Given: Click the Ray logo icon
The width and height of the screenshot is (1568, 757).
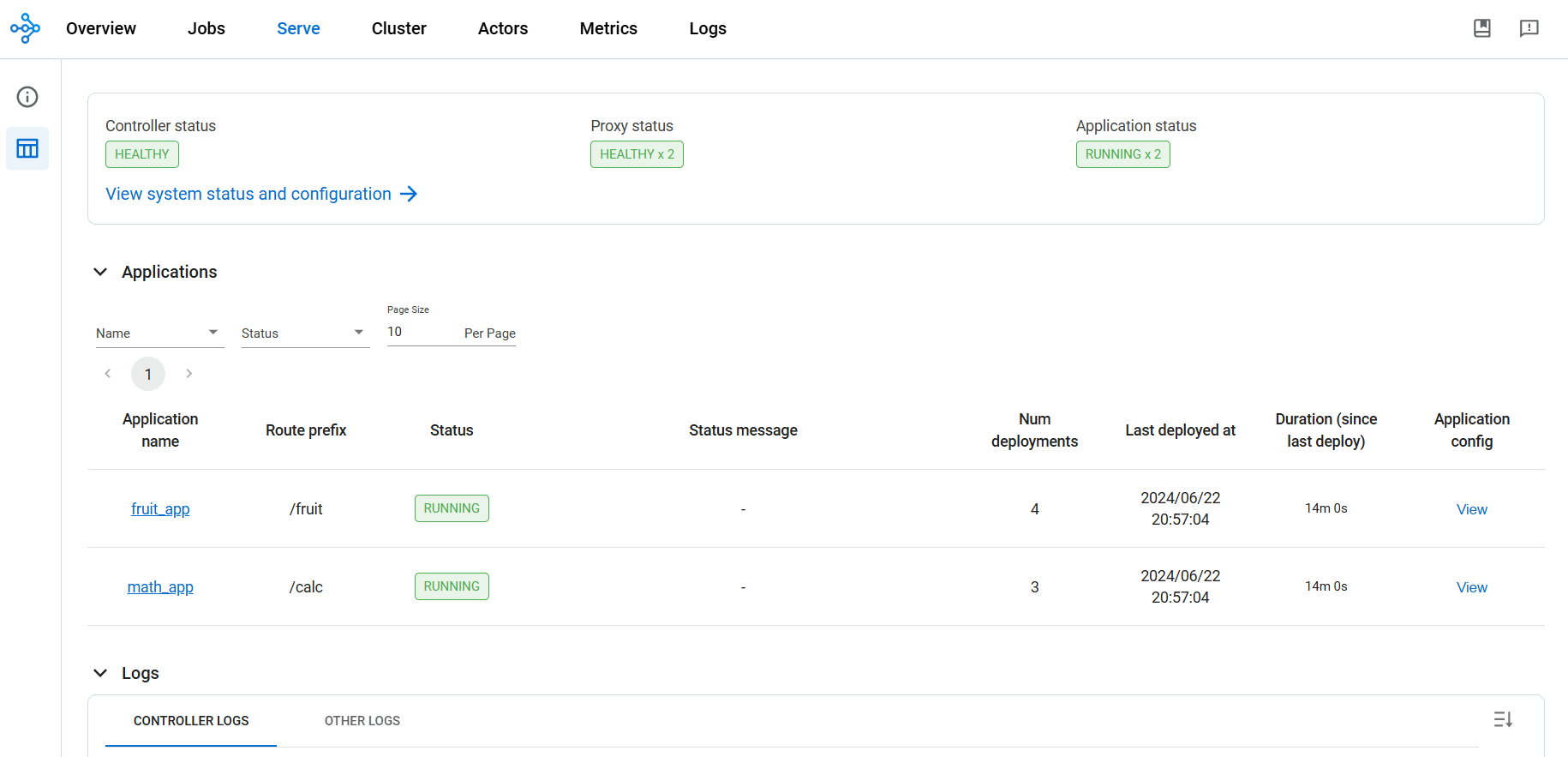Looking at the screenshot, I should [x=25, y=28].
